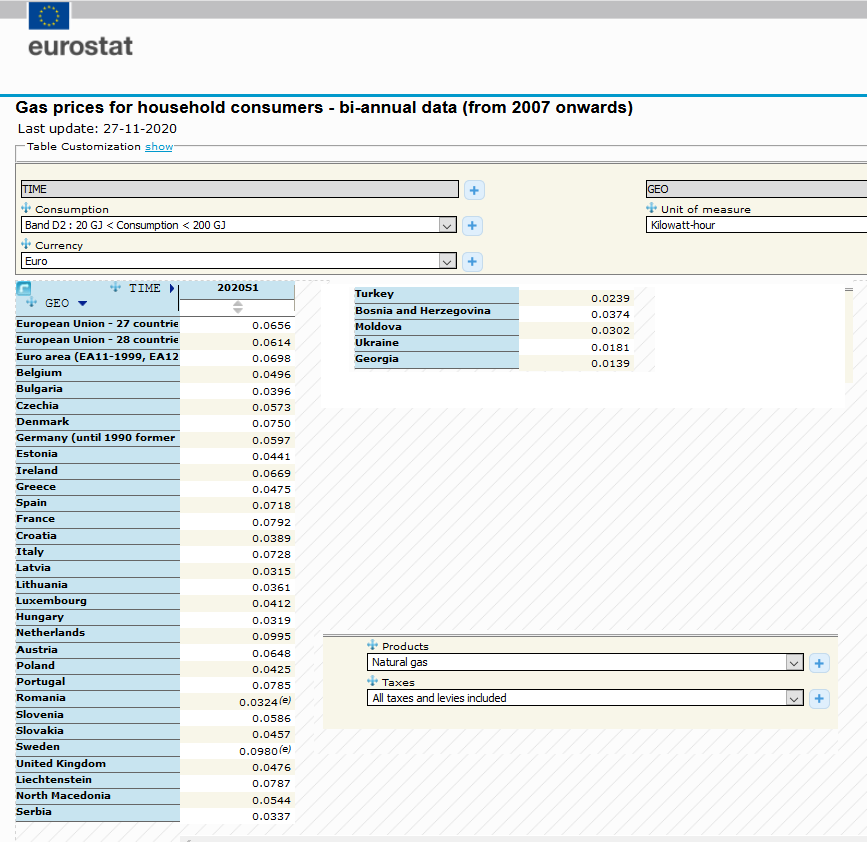Sort the 2020S1 column using sort arrows
Screen dimensions: 867x842
pyautogui.click(x=238, y=307)
